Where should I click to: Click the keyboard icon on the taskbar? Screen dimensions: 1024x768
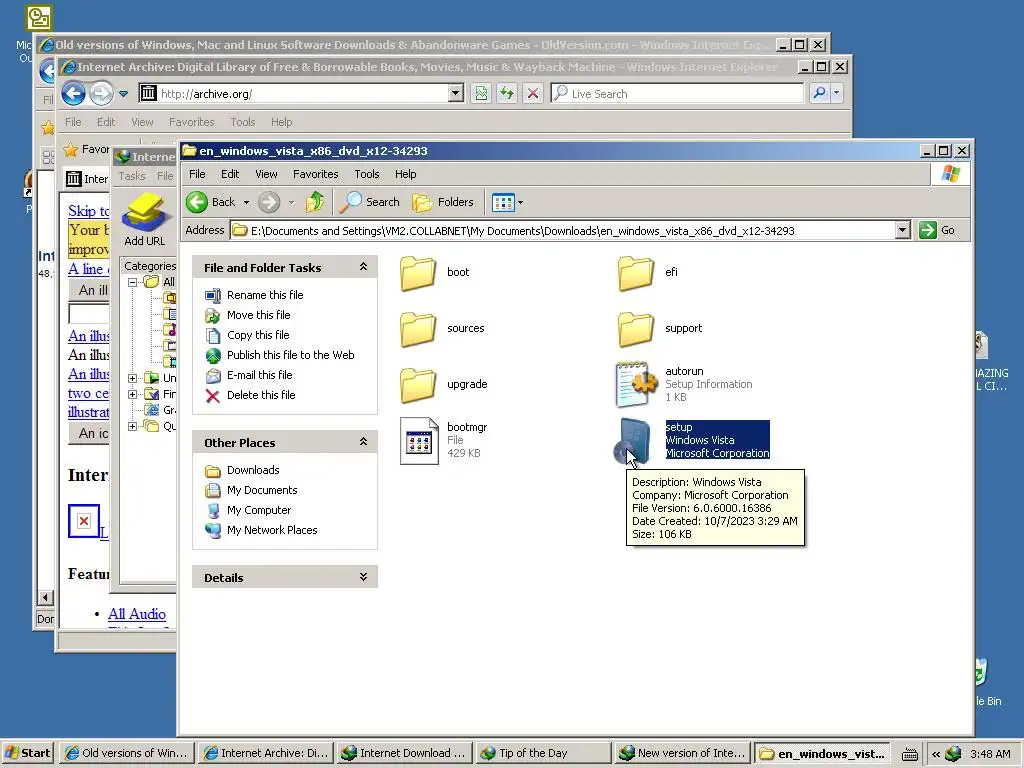[909, 754]
